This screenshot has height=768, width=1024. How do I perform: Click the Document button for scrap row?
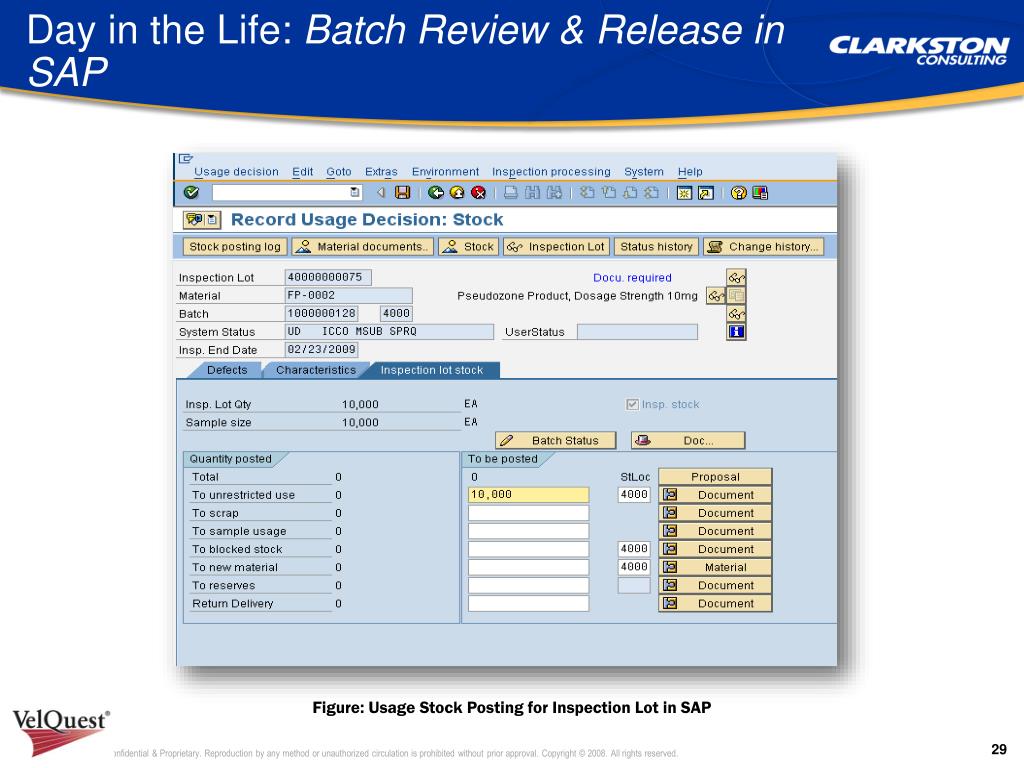715,513
